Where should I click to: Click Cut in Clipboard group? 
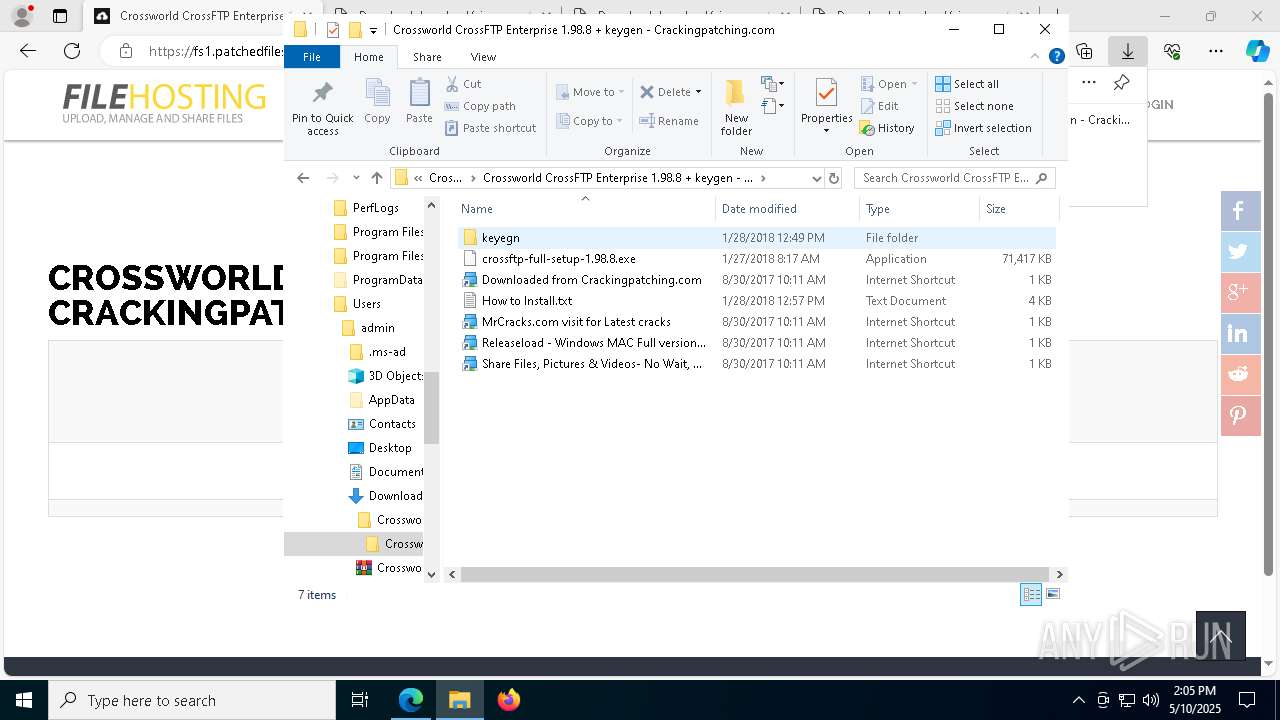[x=463, y=84]
